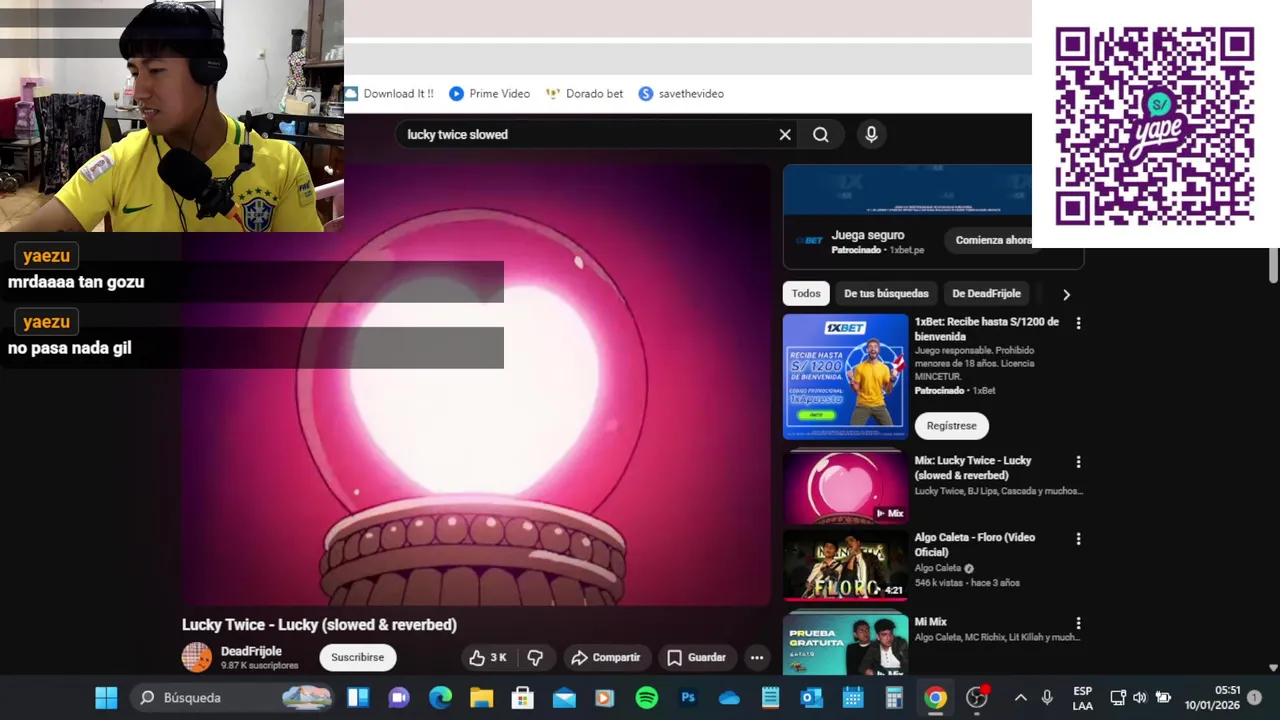The image size is (1280, 720).
Task: Click the main video player area
Action: pos(476,385)
